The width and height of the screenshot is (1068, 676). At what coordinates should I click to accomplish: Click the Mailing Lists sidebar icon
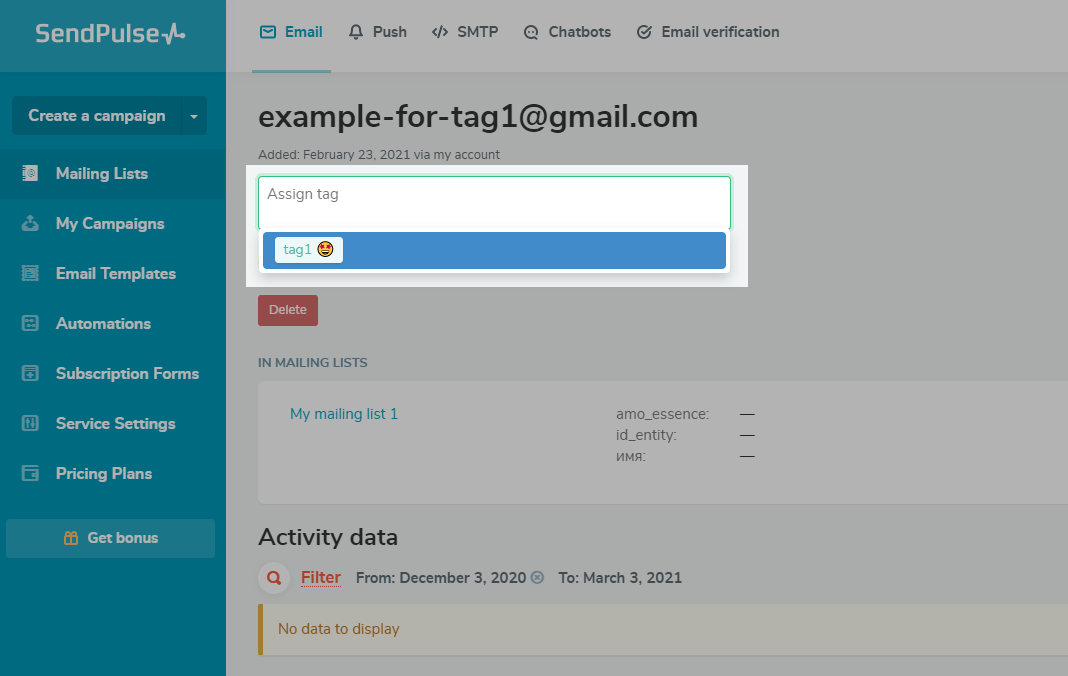[x=30, y=173]
